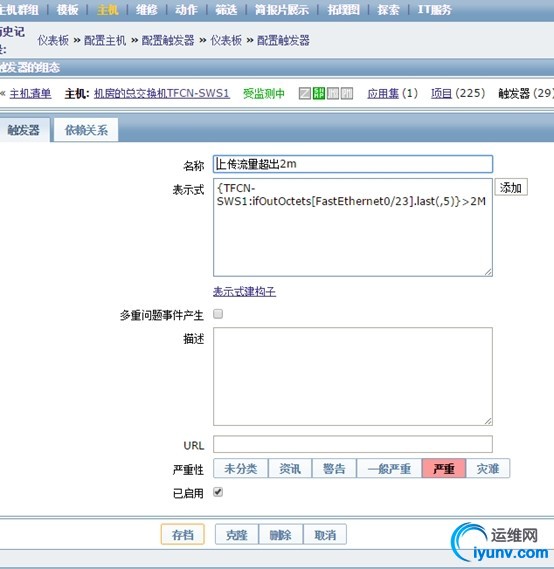Select 资讯 severity
The width and height of the screenshot is (554, 569).
tap(290, 468)
